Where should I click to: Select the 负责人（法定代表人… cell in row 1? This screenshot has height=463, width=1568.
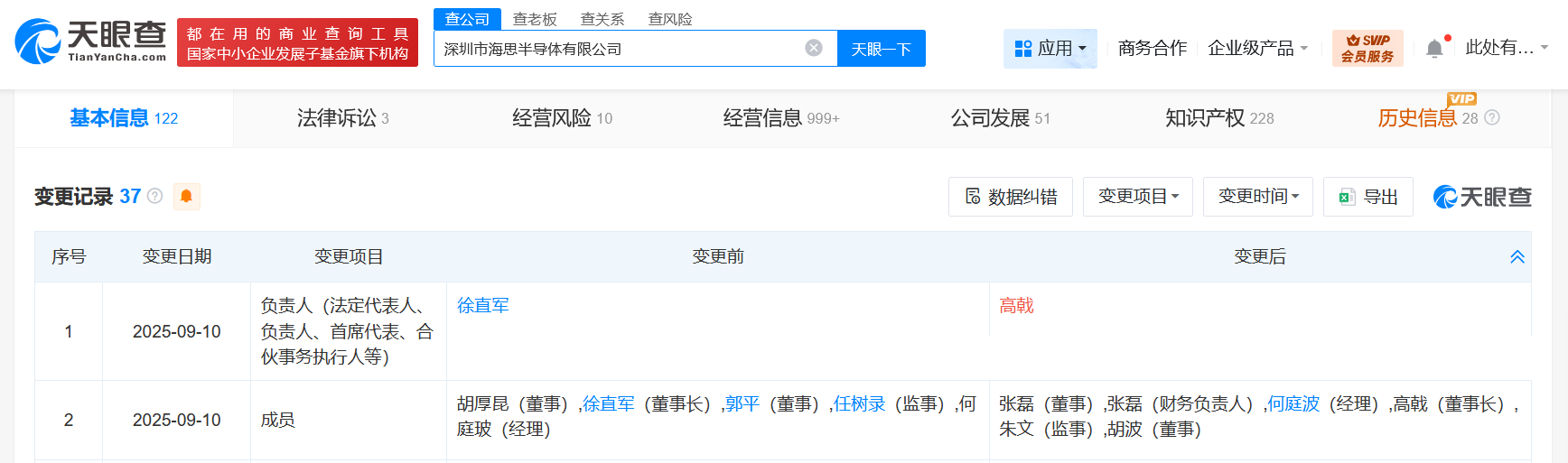point(349,331)
